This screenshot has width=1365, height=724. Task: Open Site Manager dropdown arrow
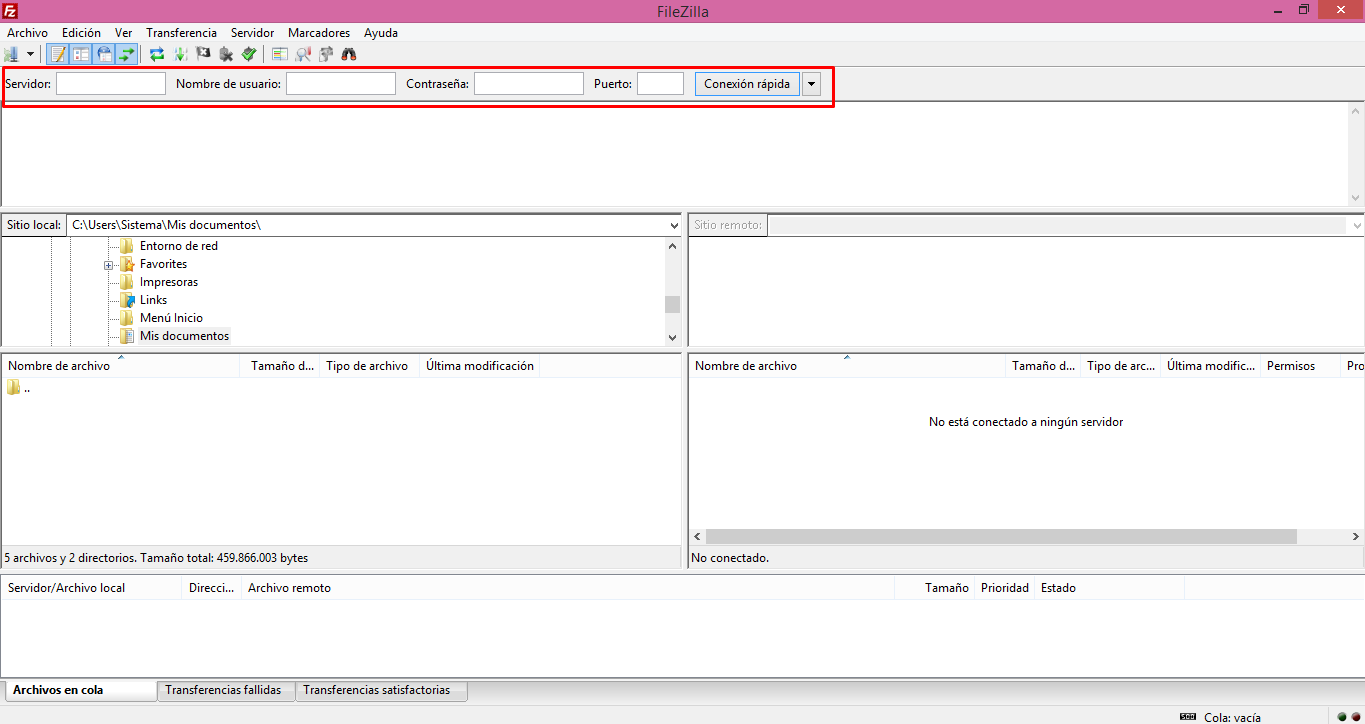31,54
